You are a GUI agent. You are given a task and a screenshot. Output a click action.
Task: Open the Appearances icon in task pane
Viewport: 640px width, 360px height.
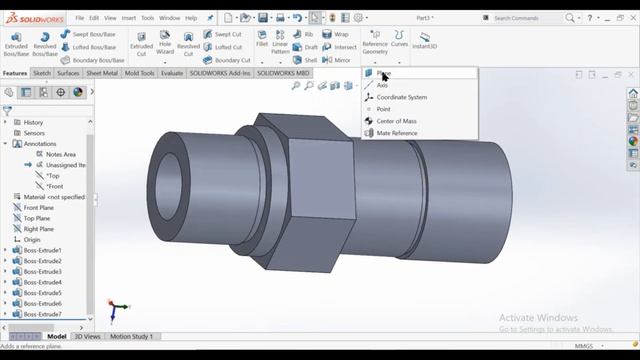pos(633,141)
